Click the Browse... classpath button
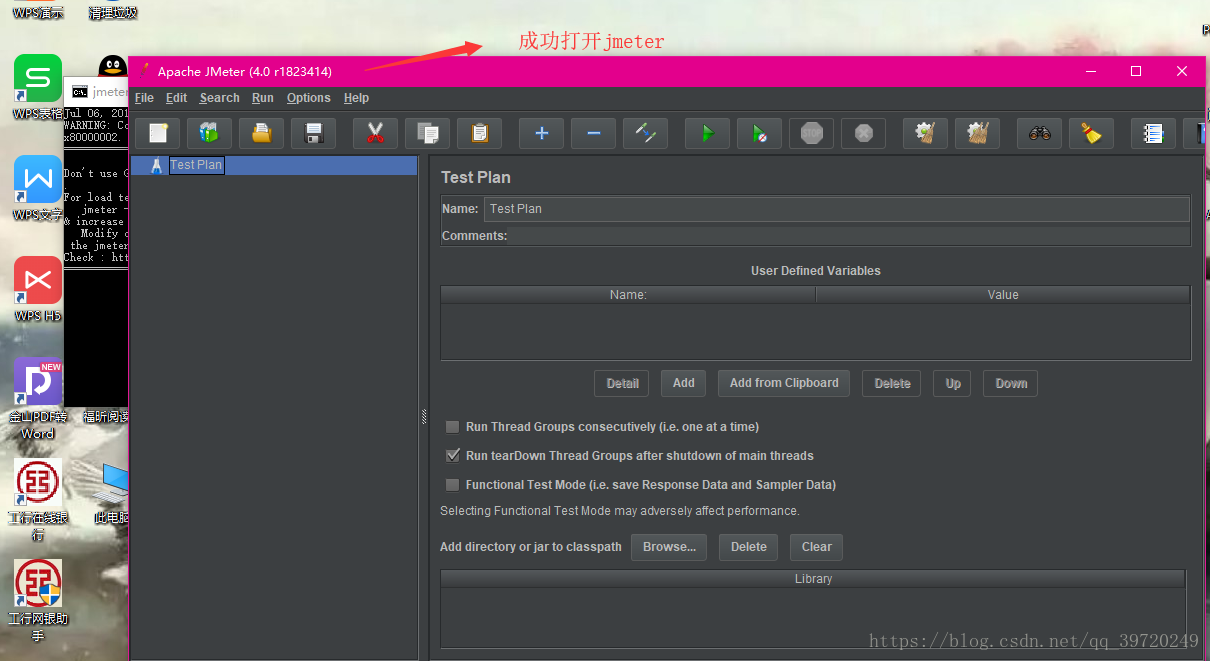This screenshot has height=661, width=1210. pyautogui.click(x=669, y=547)
